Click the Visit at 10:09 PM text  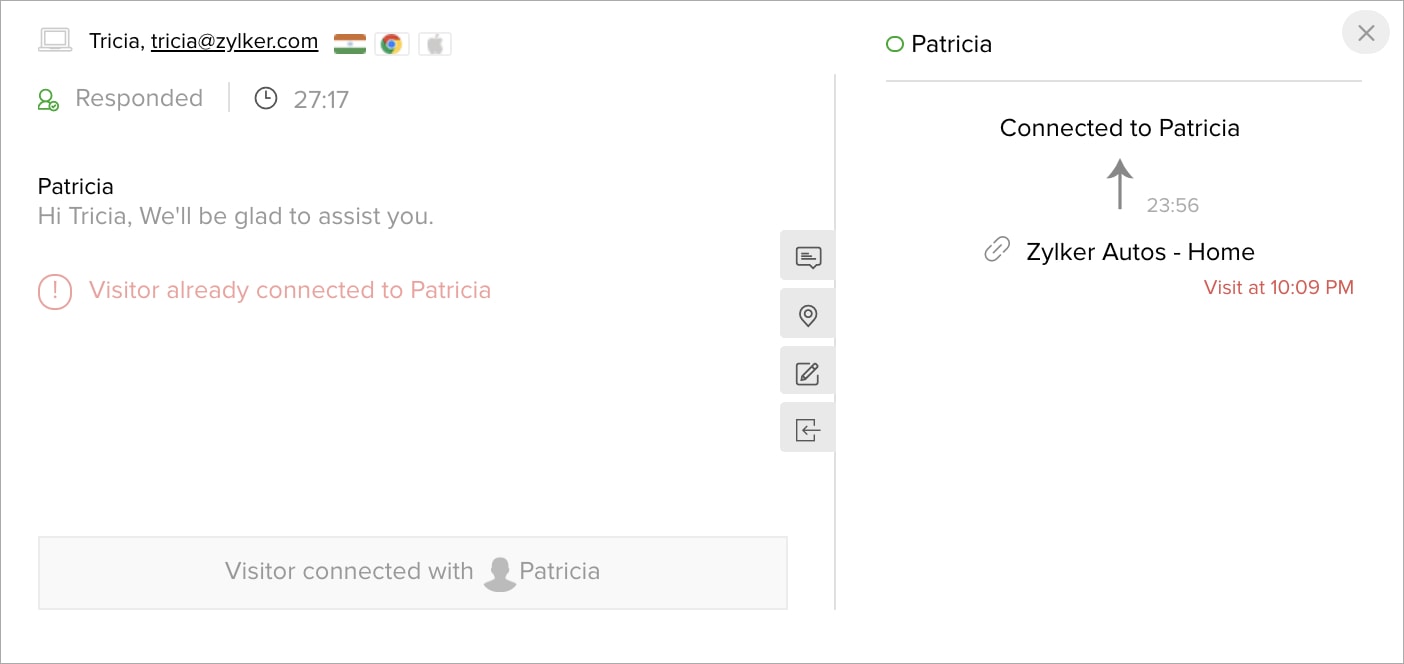pyautogui.click(x=1278, y=288)
